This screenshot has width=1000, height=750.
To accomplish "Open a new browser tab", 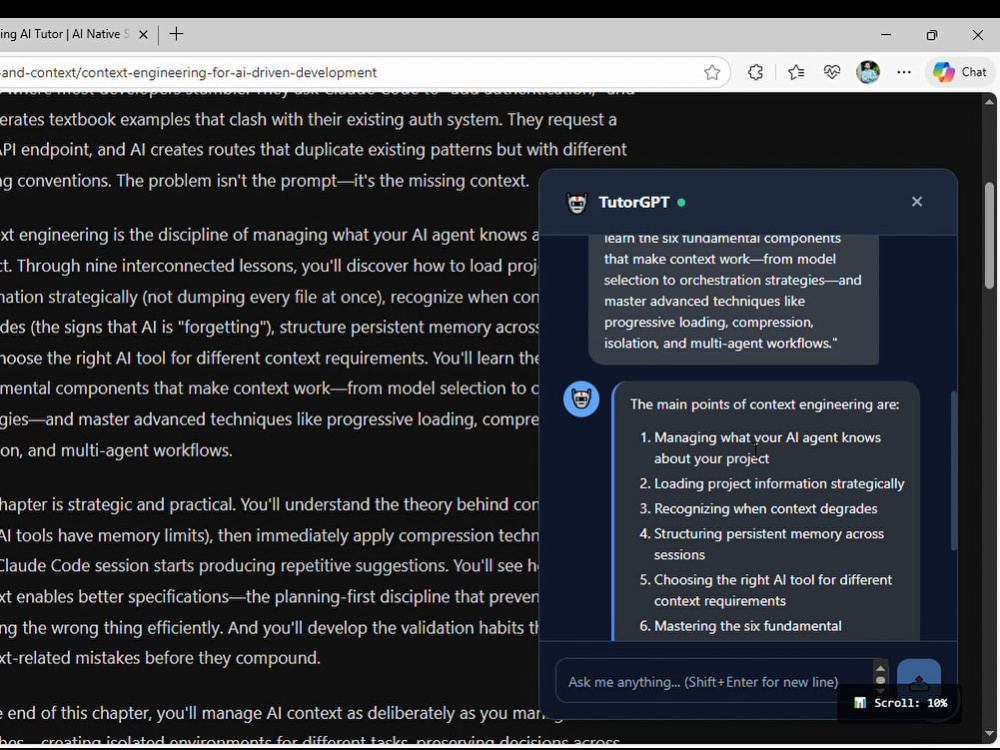I will pos(177,34).
